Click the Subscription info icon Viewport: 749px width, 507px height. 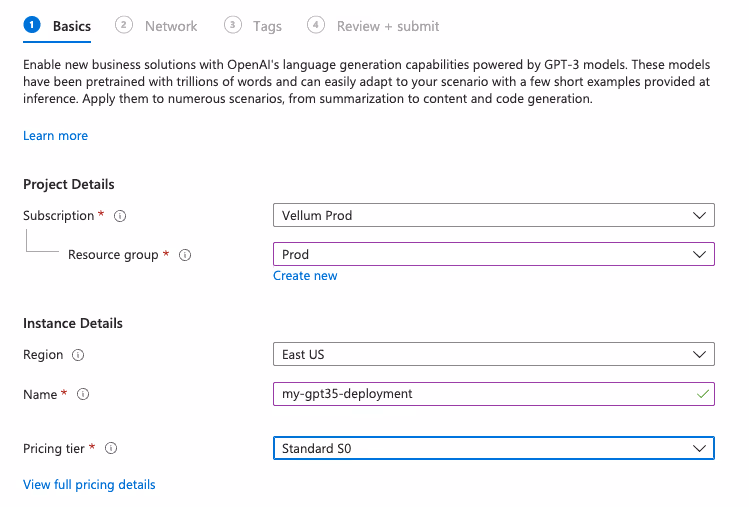pyautogui.click(x=120, y=215)
